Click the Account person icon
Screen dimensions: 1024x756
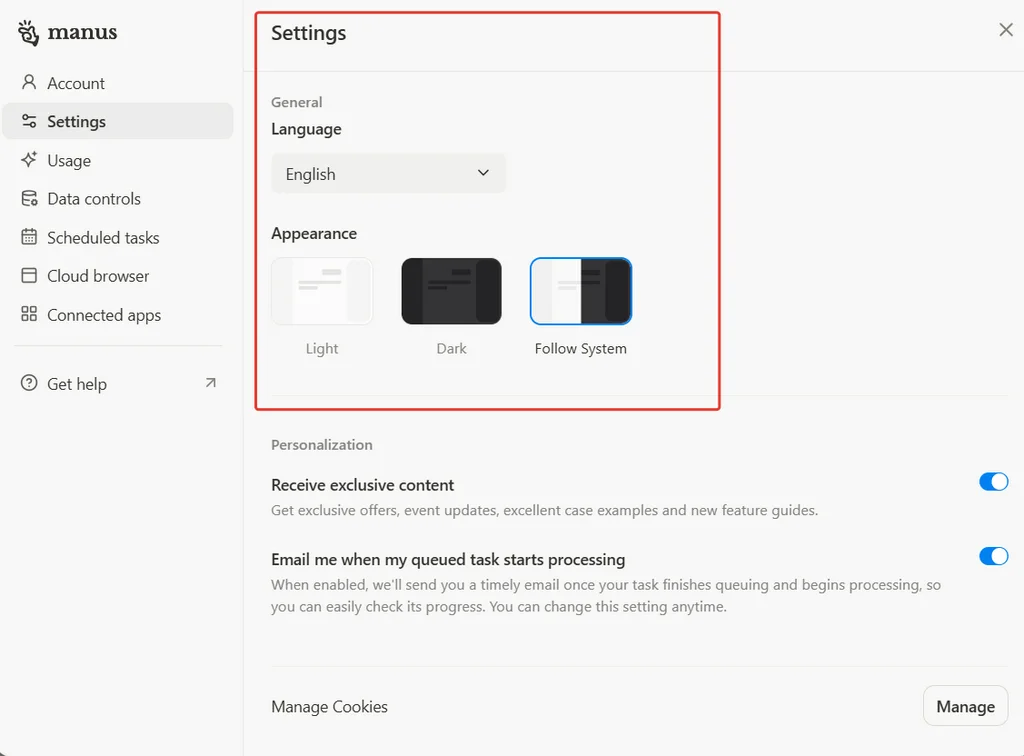click(x=29, y=83)
